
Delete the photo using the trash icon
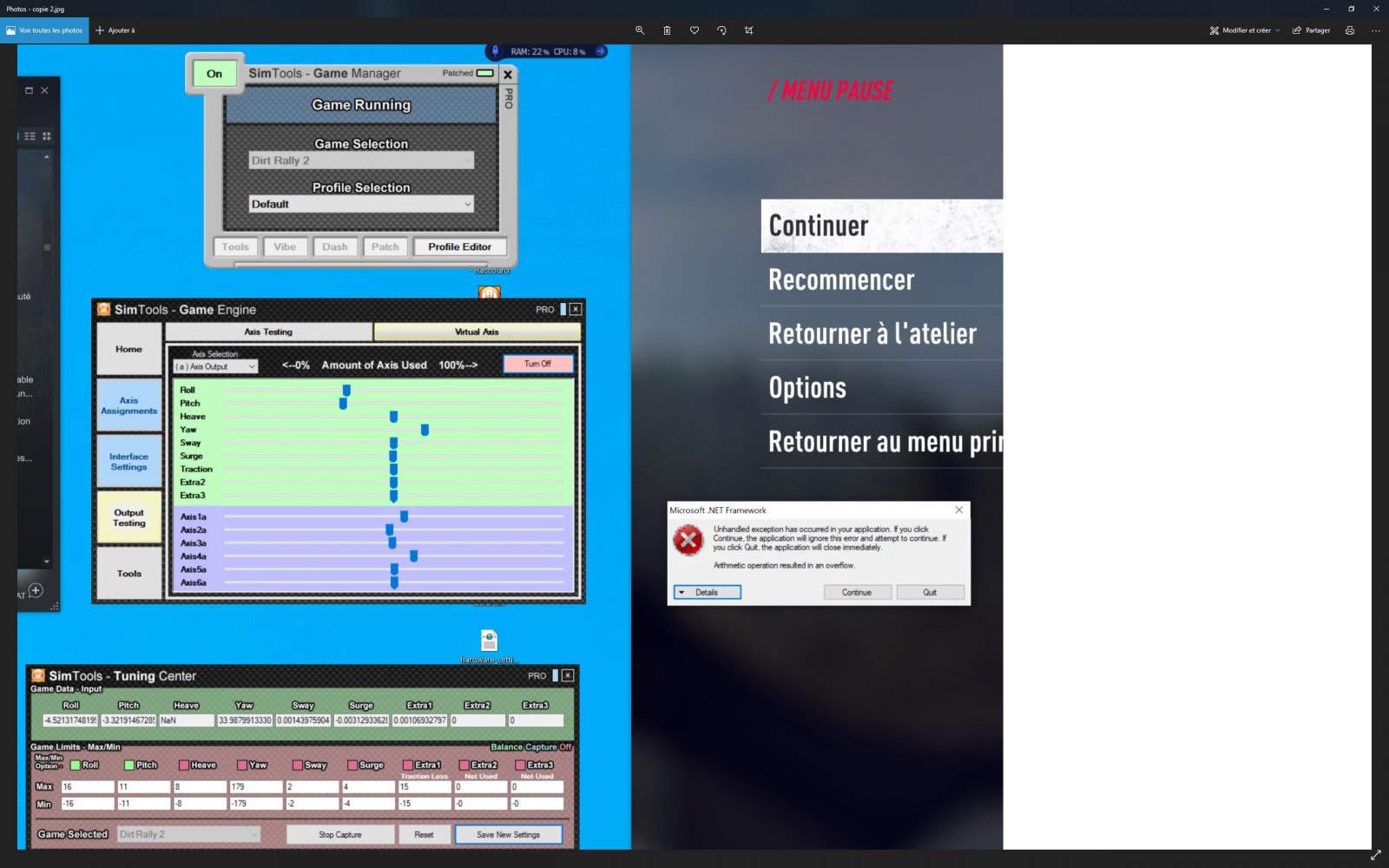point(667,30)
